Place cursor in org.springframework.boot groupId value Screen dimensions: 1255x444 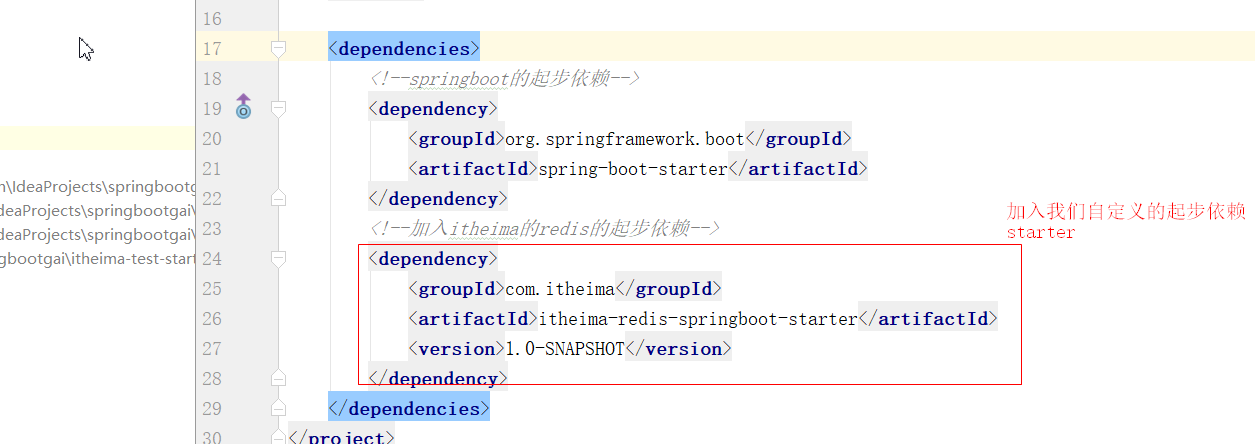pos(620,139)
